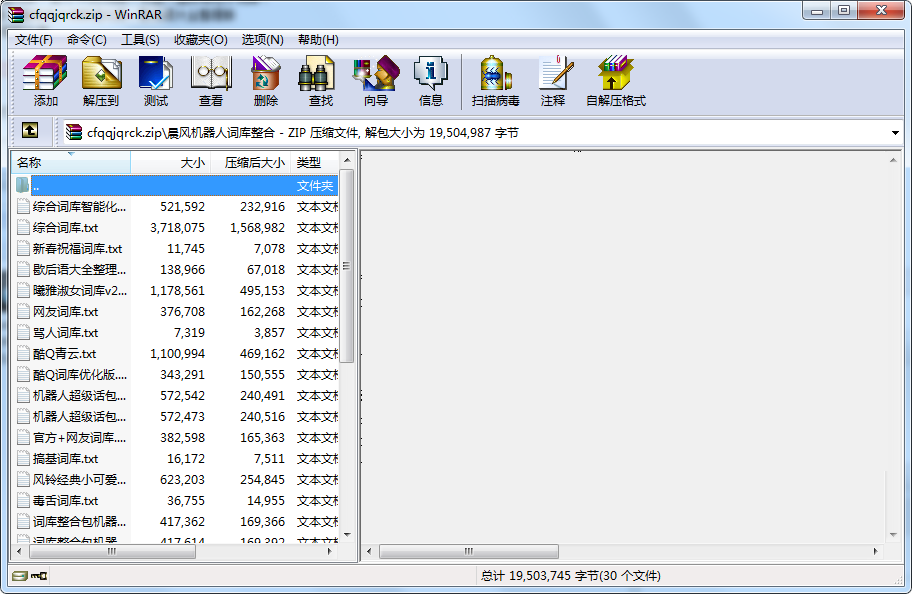912x594 pixels.
Task: Select 酷Q词库优化版... file
Action: 175,375
